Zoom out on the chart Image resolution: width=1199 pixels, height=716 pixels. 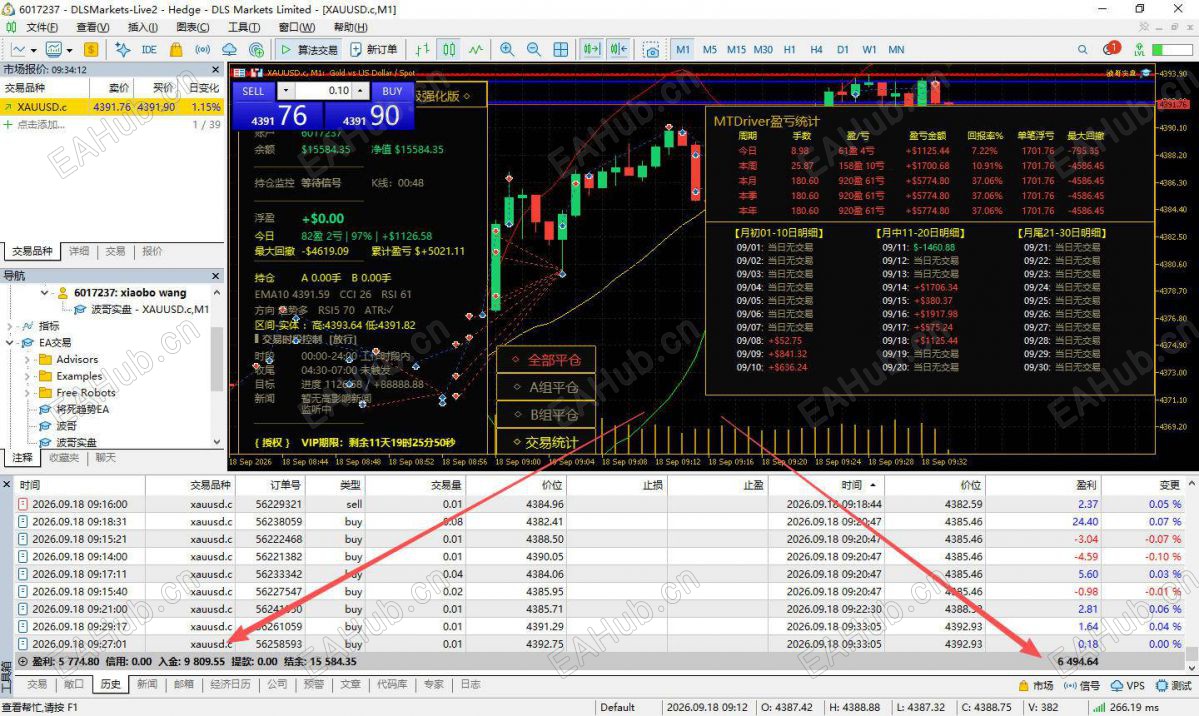[534, 50]
